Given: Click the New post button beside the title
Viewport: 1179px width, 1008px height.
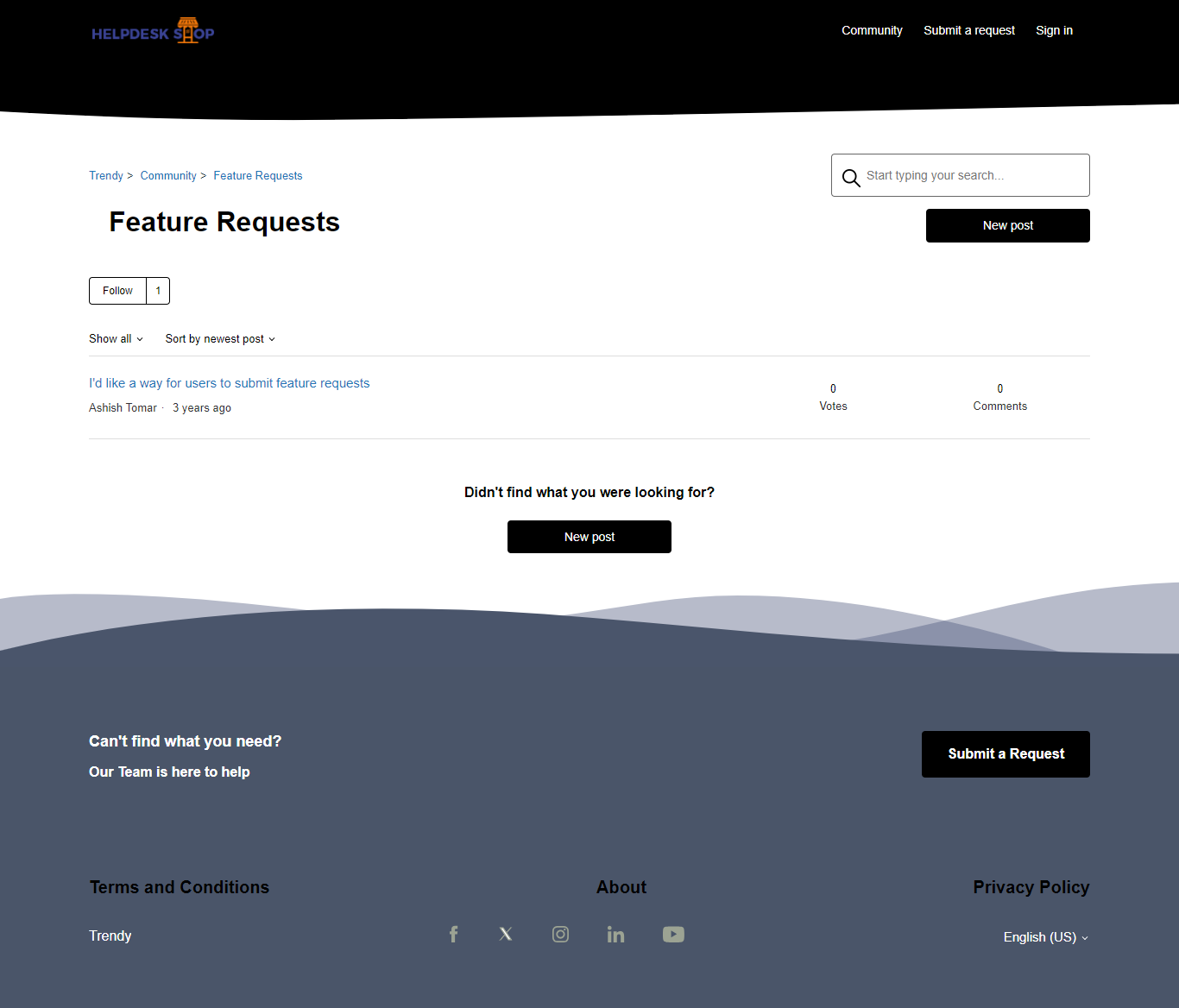Looking at the screenshot, I should pyautogui.click(x=1007, y=225).
